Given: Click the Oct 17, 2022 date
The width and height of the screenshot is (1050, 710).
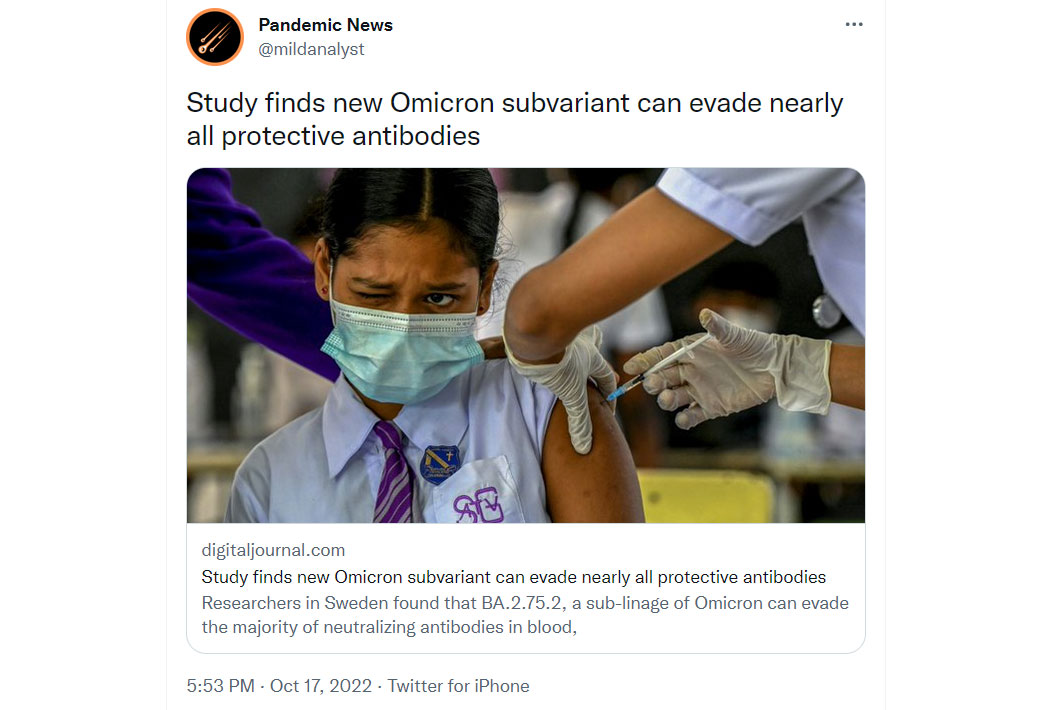Looking at the screenshot, I should (321, 686).
